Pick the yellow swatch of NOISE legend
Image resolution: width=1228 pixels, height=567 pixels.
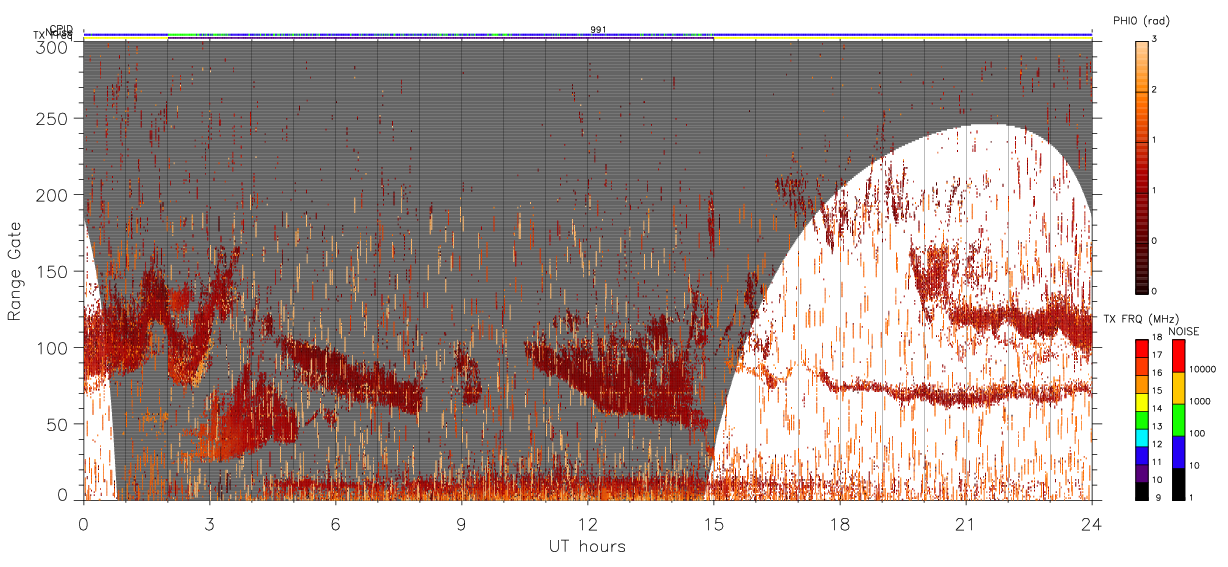(1177, 388)
